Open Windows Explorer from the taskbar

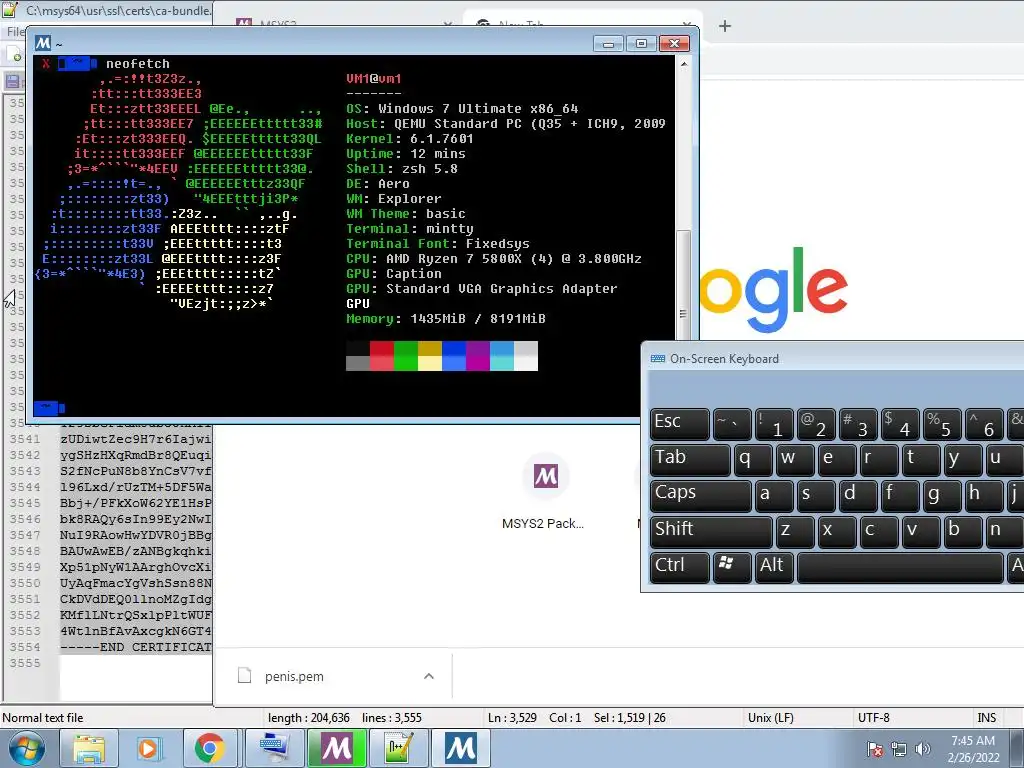point(89,748)
